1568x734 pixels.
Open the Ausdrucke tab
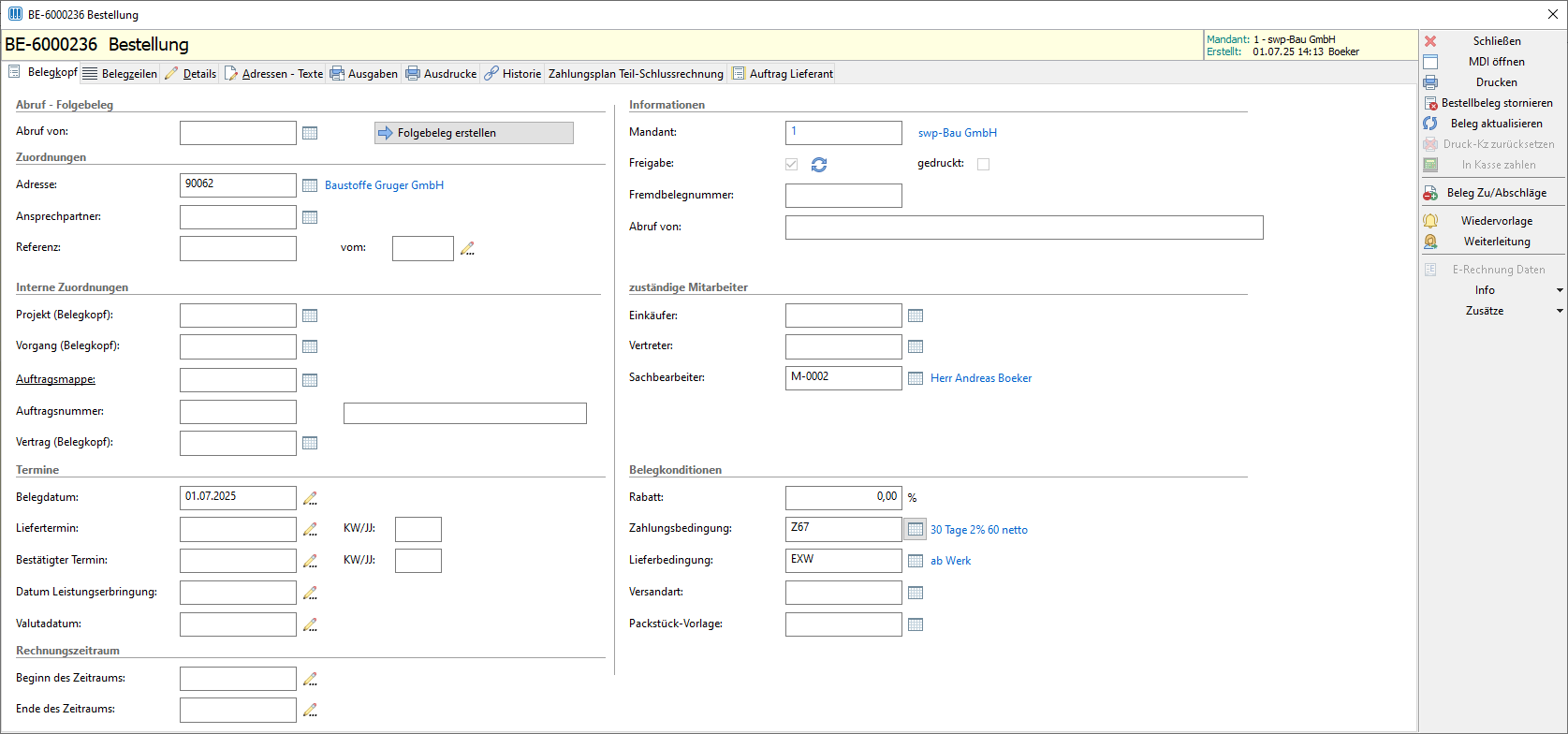pyautogui.click(x=441, y=74)
